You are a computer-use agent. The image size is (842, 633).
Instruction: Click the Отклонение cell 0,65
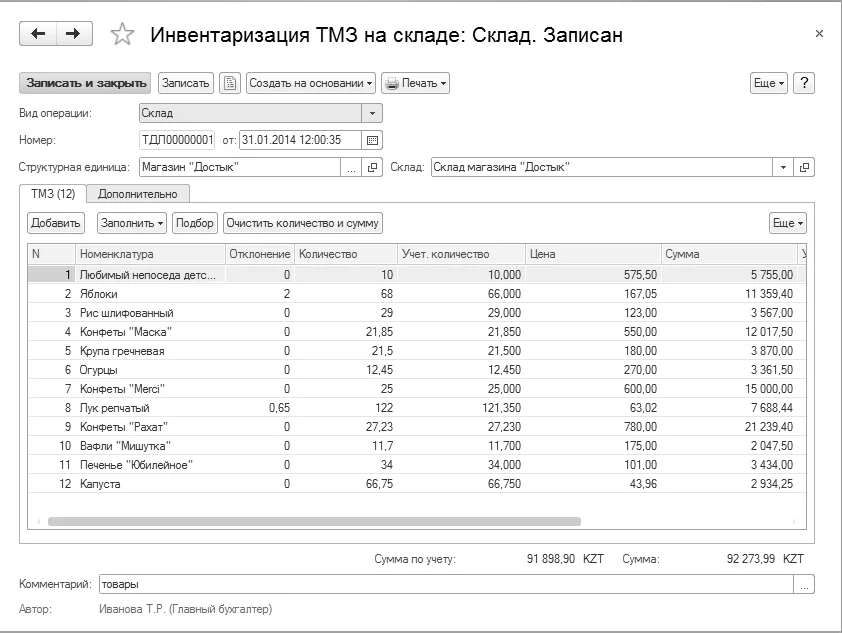[260, 408]
